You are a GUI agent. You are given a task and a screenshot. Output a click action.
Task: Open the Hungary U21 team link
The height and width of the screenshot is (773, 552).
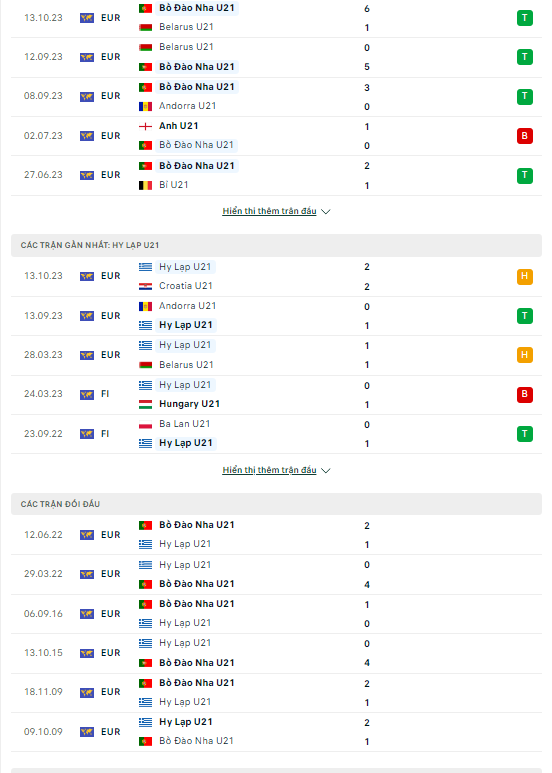[189, 404]
